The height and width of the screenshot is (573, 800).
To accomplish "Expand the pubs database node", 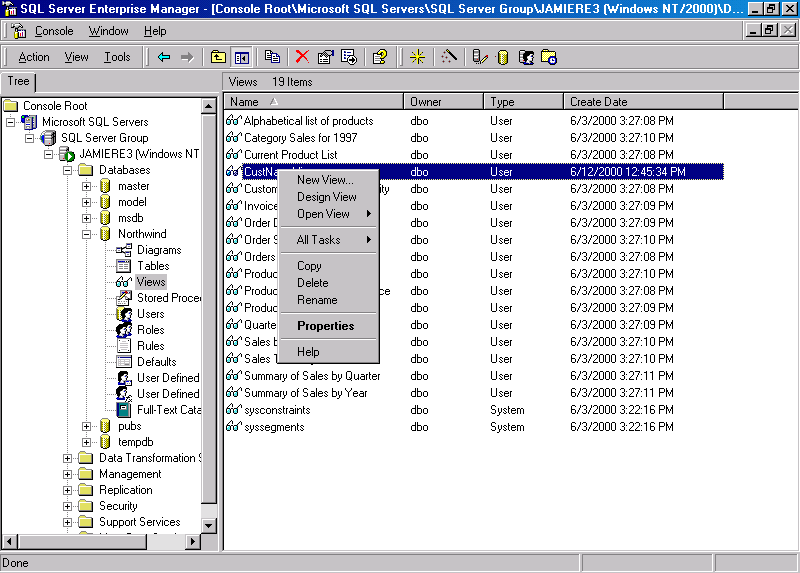I will click(x=86, y=426).
